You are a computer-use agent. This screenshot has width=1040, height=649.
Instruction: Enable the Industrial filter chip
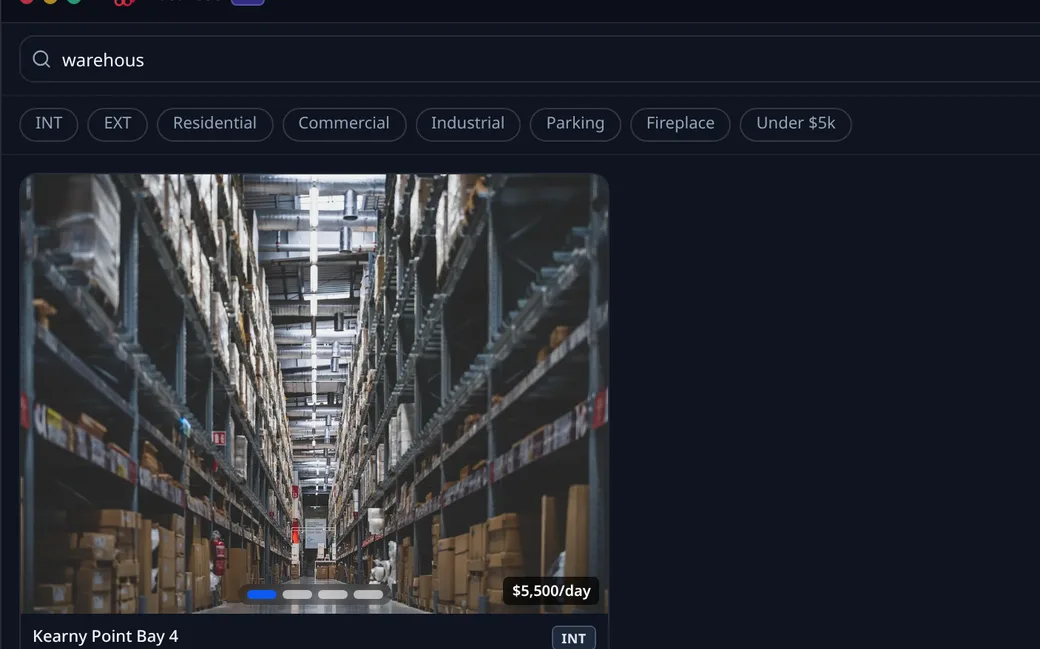click(468, 124)
